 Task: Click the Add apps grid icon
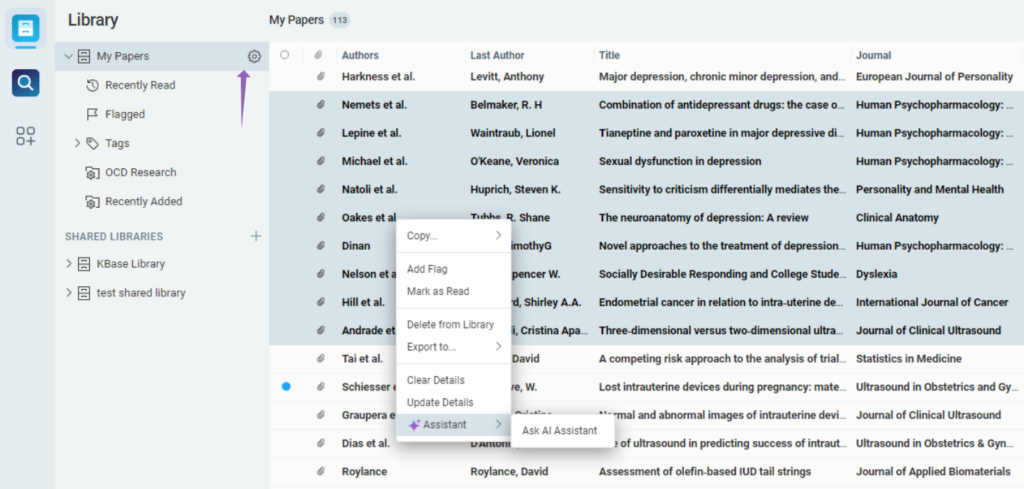(x=26, y=137)
